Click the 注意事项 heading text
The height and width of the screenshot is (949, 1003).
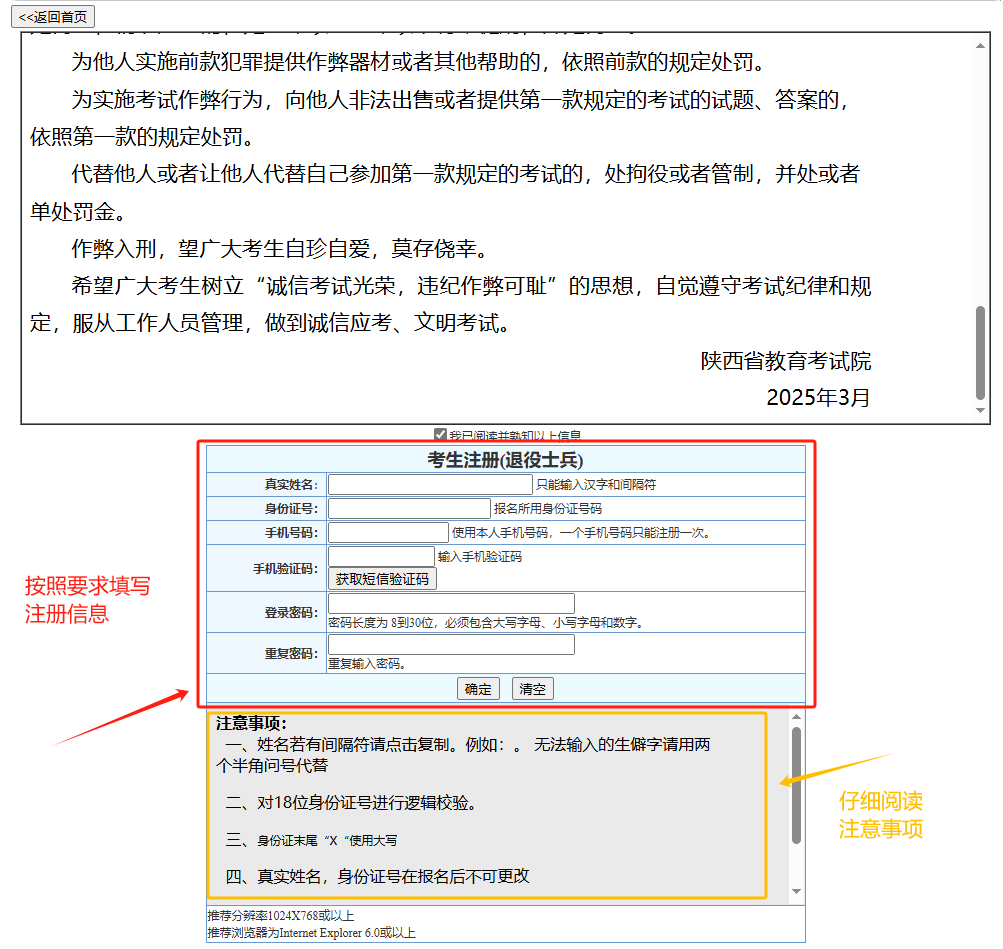[252, 720]
